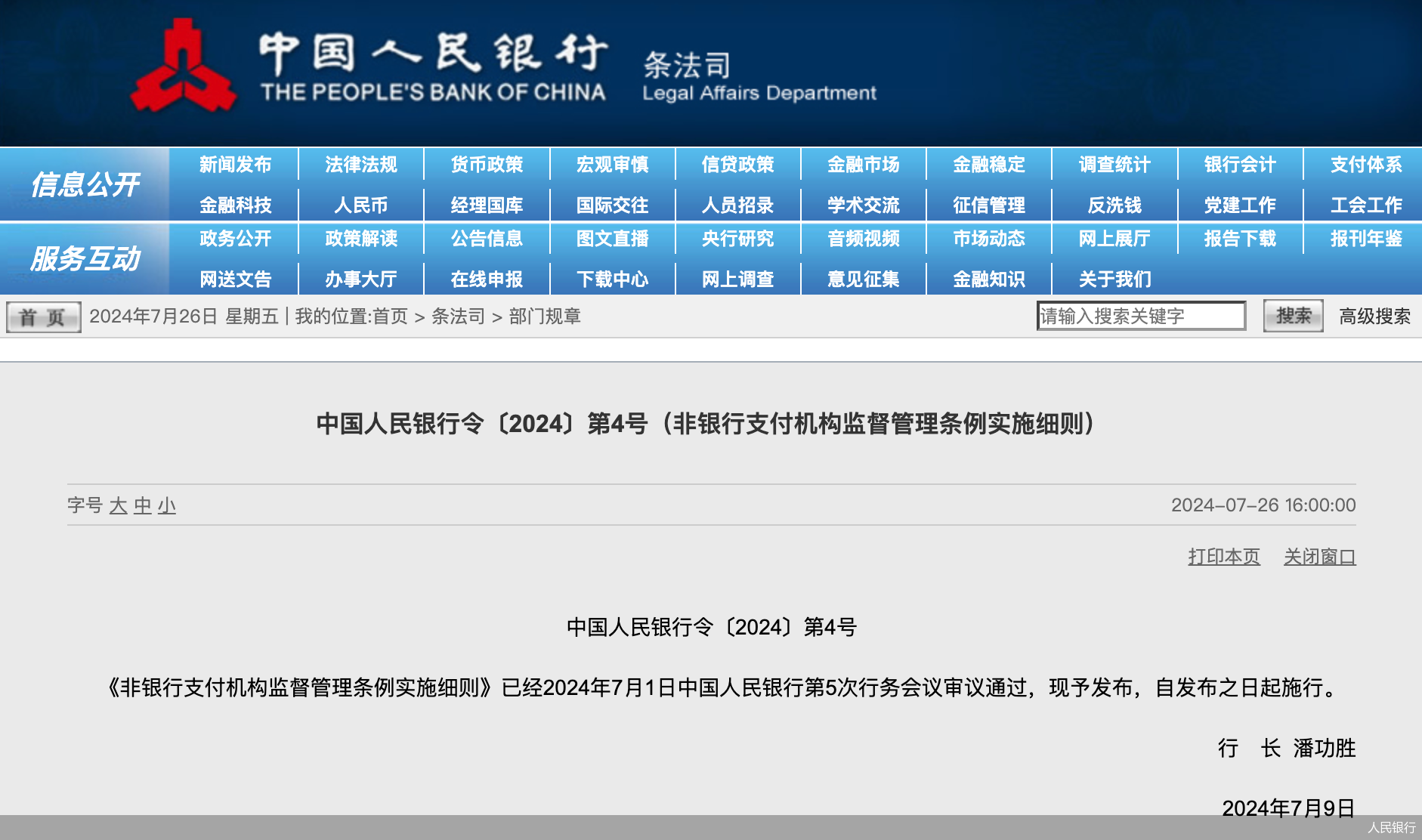Click 打印本页 to print page

point(1224,557)
